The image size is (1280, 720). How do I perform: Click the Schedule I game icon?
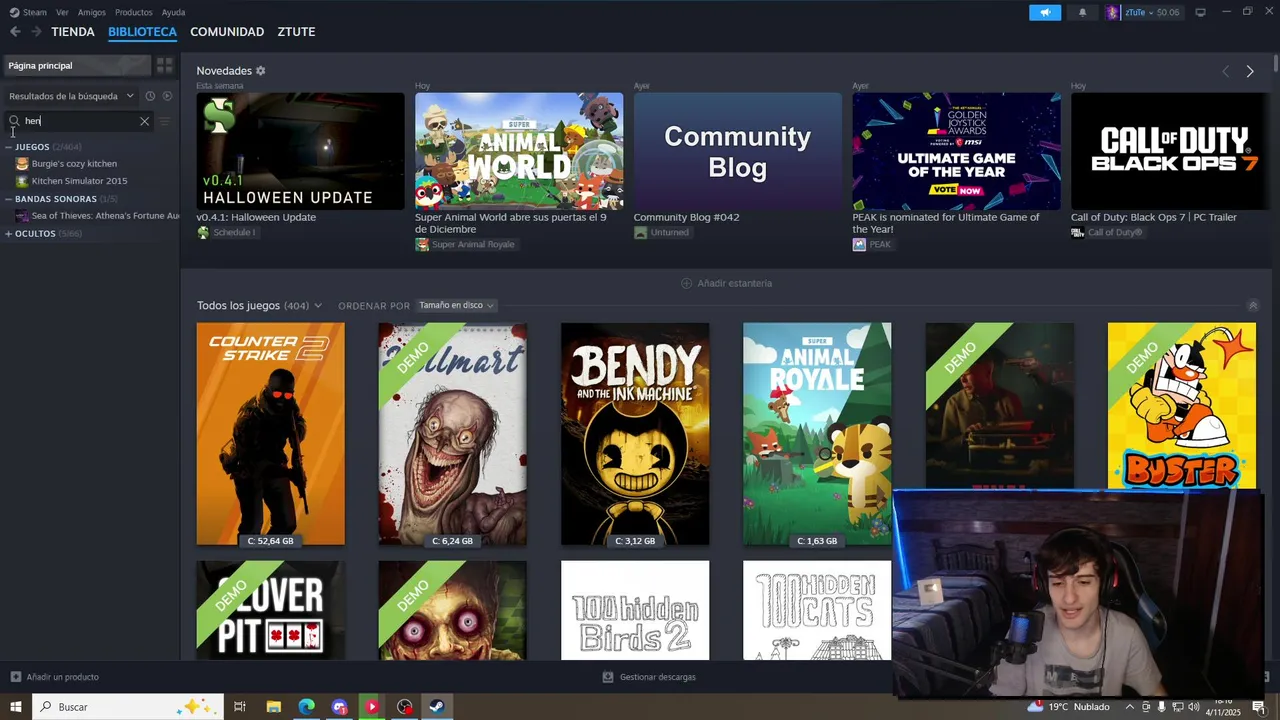(203, 232)
